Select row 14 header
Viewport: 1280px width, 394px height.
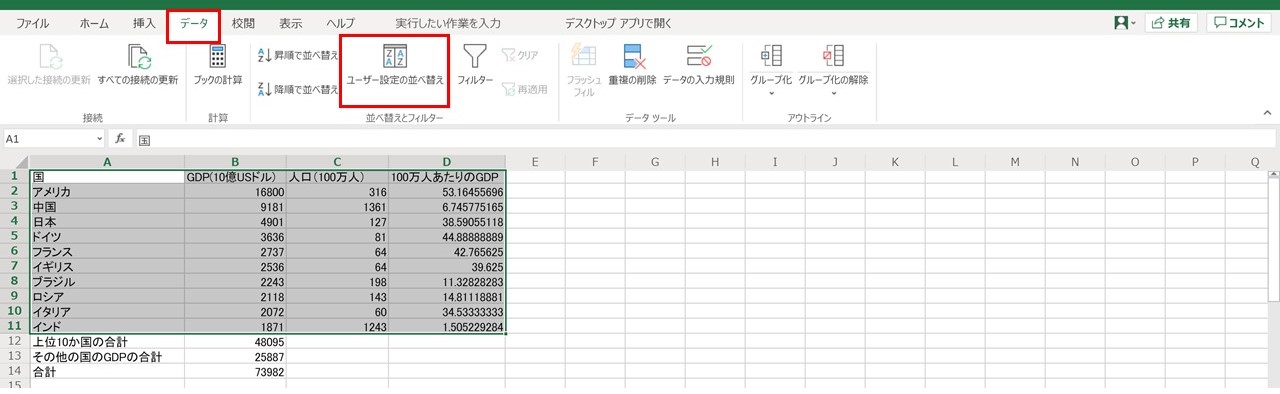point(14,371)
